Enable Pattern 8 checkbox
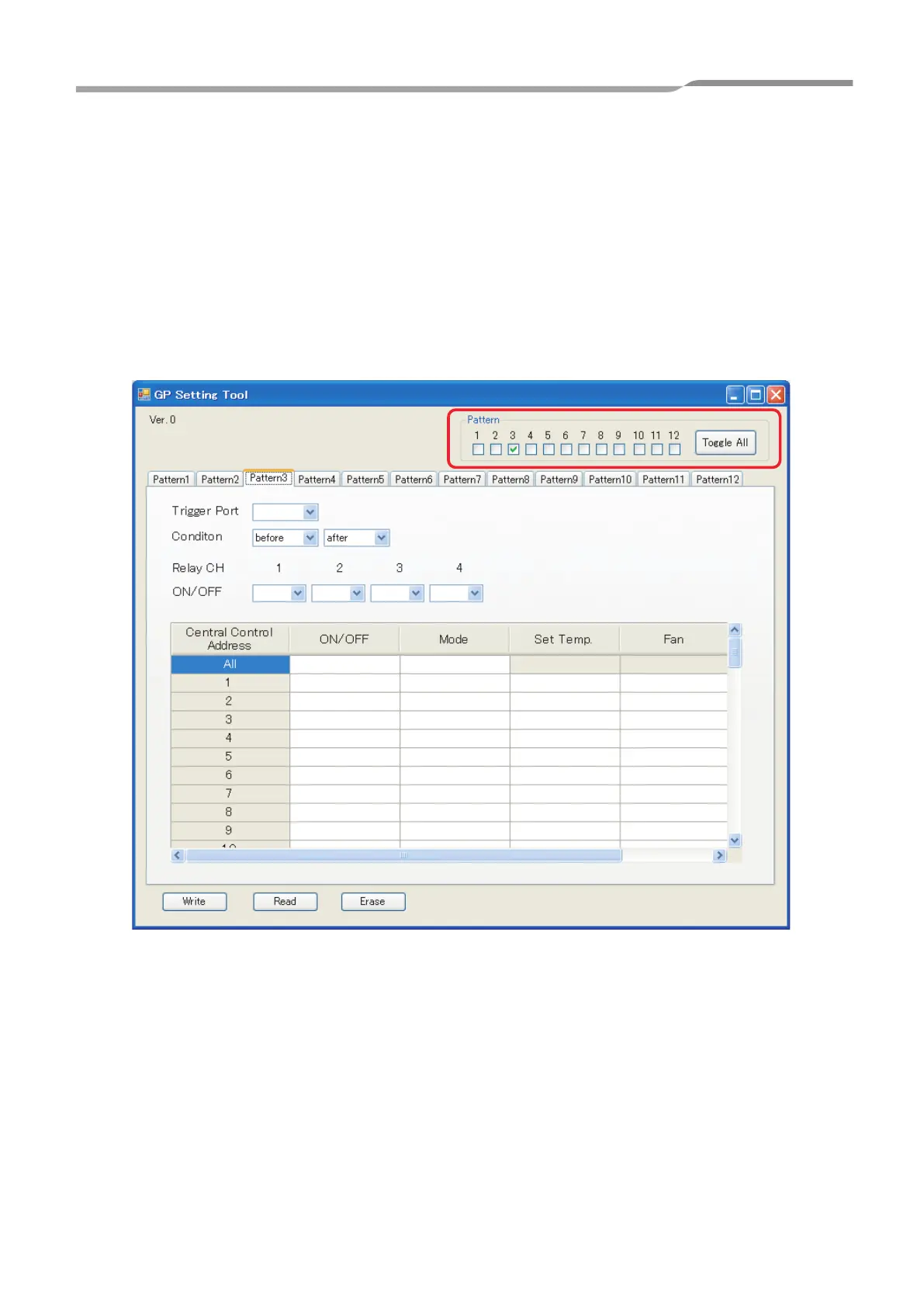The width and height of the screenshot is (924, 1306). (x=601, y=449)
